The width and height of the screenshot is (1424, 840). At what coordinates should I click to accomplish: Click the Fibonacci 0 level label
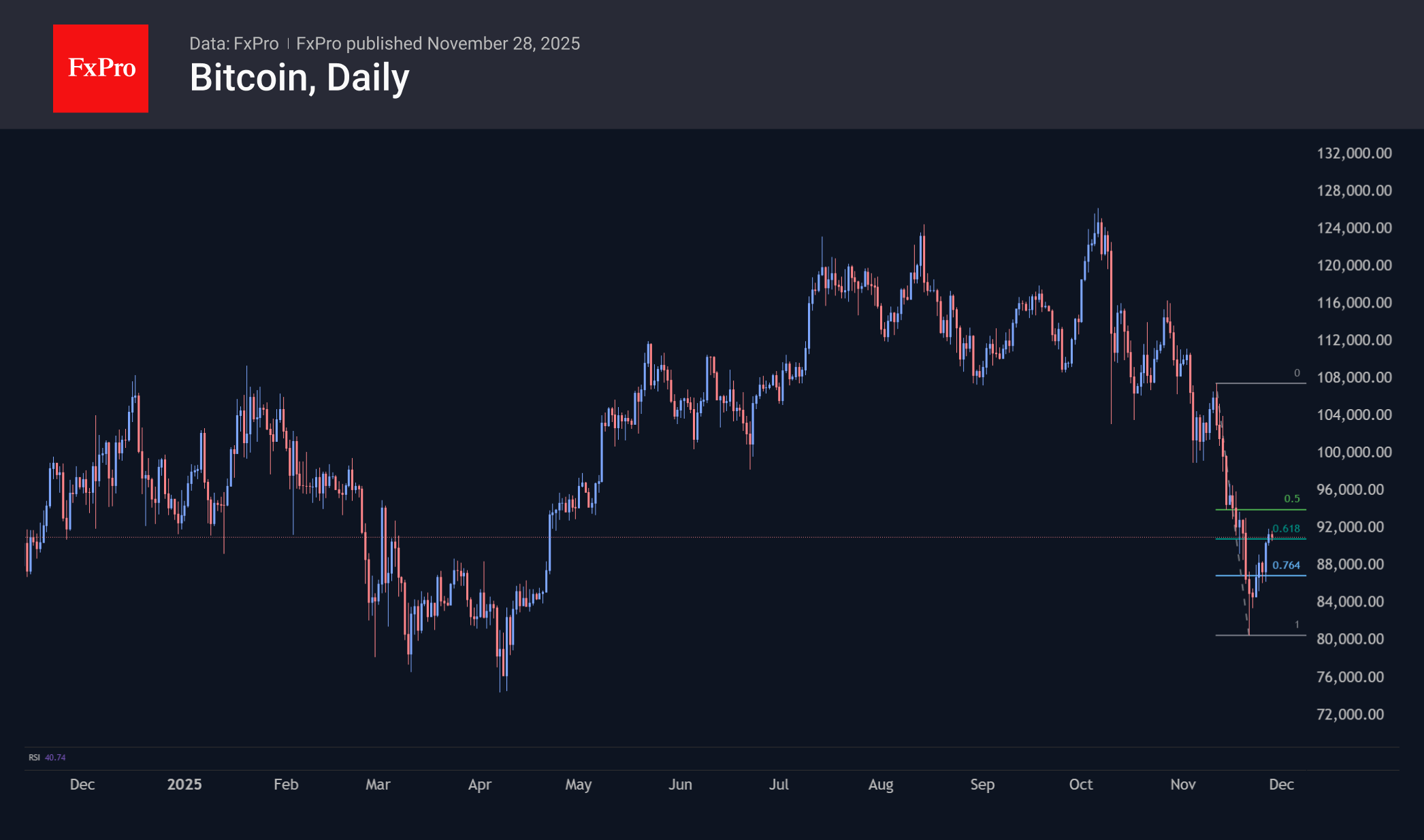click(x=1297, y=373)
